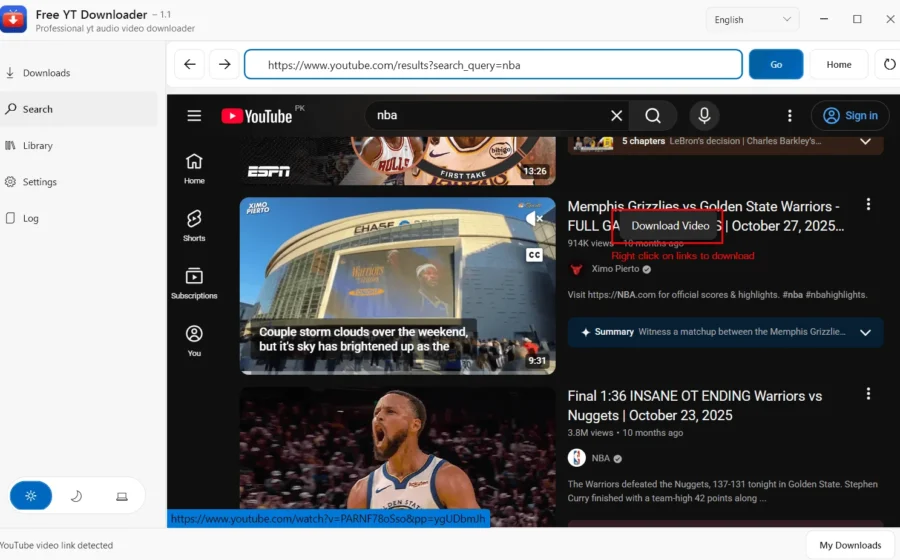Open the English language dropdown
The image size is (900, 560).
tap(752, 20)
